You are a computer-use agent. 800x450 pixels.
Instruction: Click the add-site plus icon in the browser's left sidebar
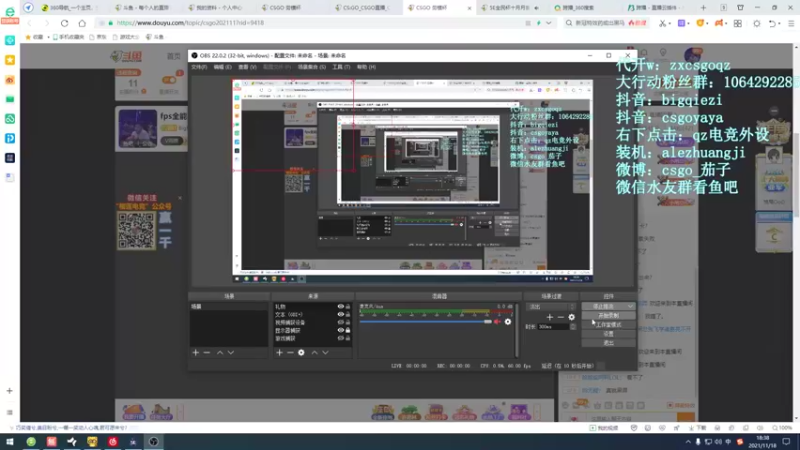tap(10, 391)
